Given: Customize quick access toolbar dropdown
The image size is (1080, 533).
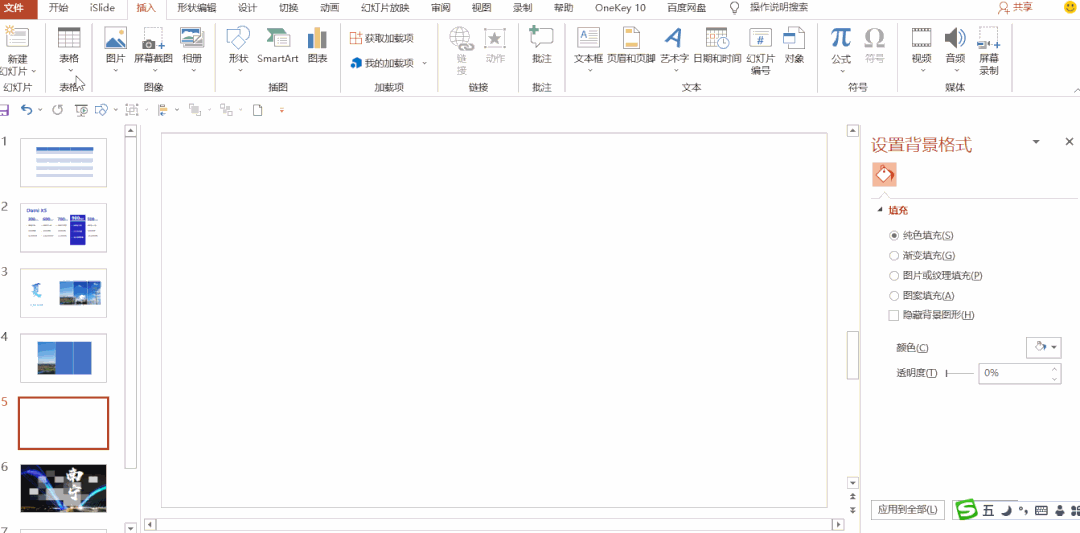Looking at the screenshot, I should coord(282,109).
